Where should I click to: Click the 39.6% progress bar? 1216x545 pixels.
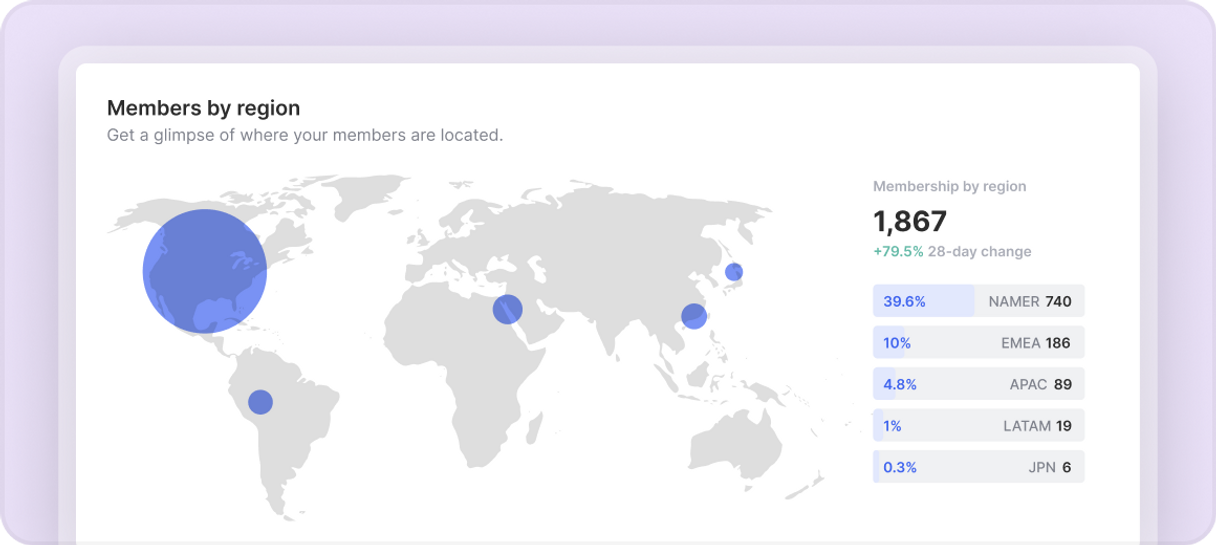click(924, 301)
